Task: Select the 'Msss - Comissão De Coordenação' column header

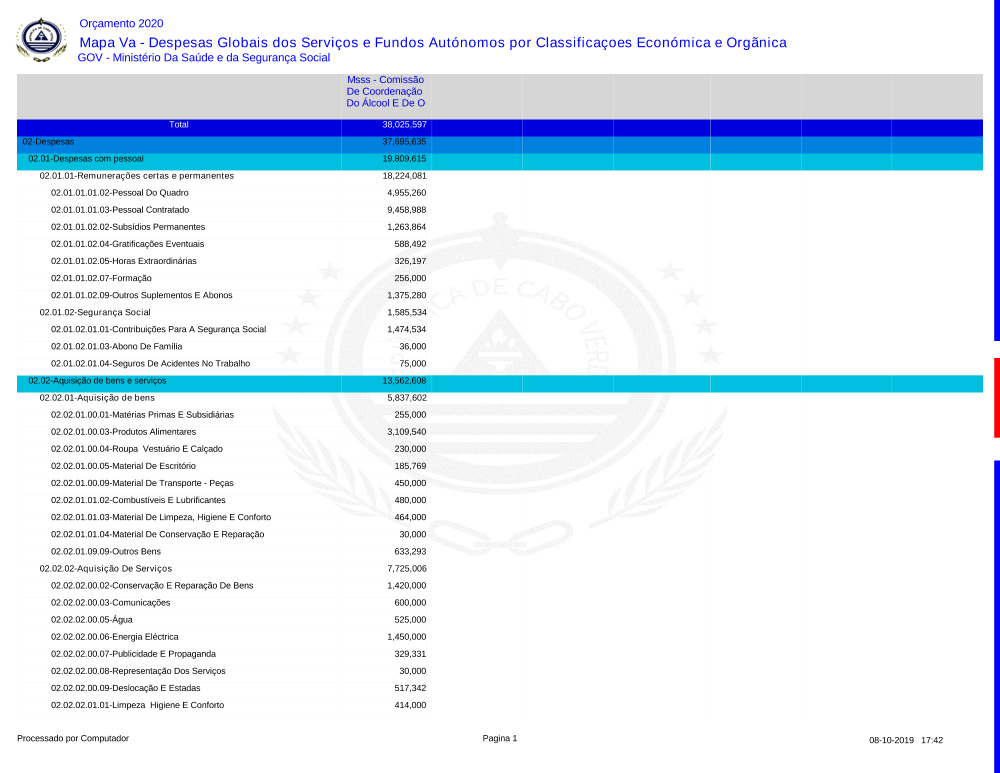Action: pyautogui.click(x=385, y=91)
